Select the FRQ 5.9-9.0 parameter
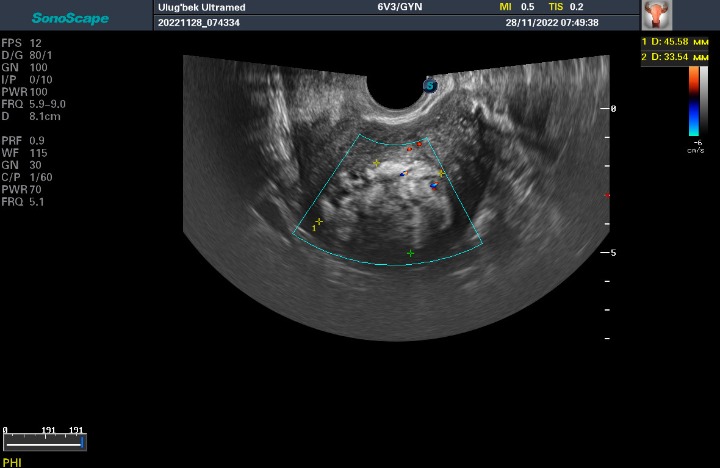Screen dimensions: 720x468 (x=33, y=104)
